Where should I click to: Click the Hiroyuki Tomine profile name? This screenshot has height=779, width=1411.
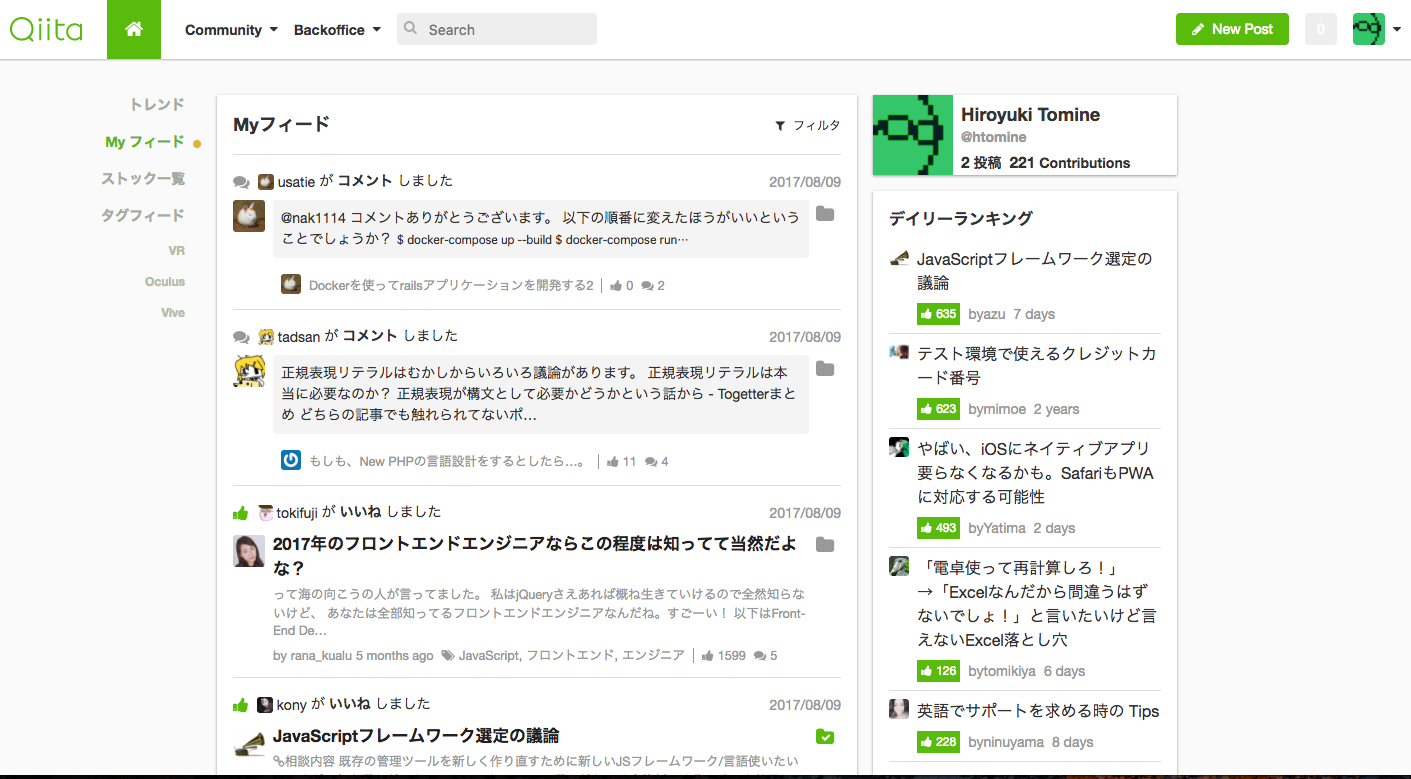tap(1030, 115)
